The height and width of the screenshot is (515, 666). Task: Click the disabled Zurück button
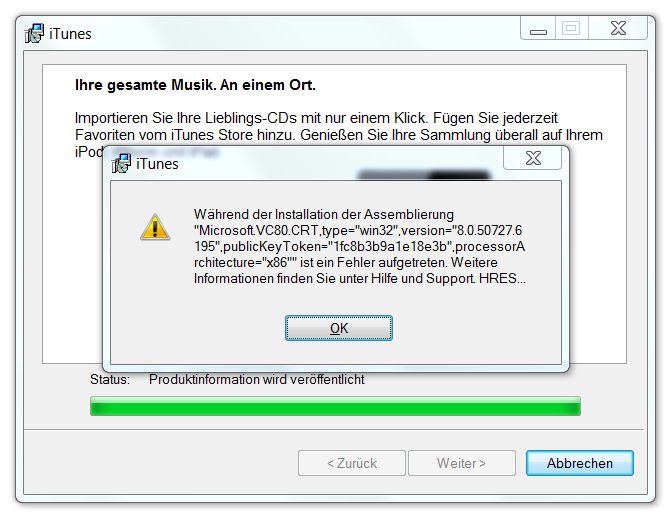click(352, 463)
